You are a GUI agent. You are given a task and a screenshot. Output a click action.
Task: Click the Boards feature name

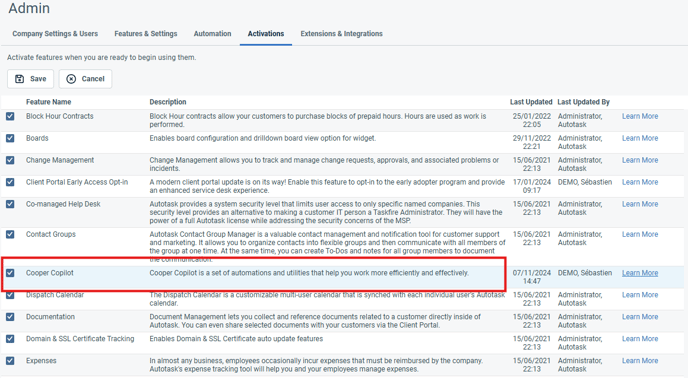coord(37,138)
